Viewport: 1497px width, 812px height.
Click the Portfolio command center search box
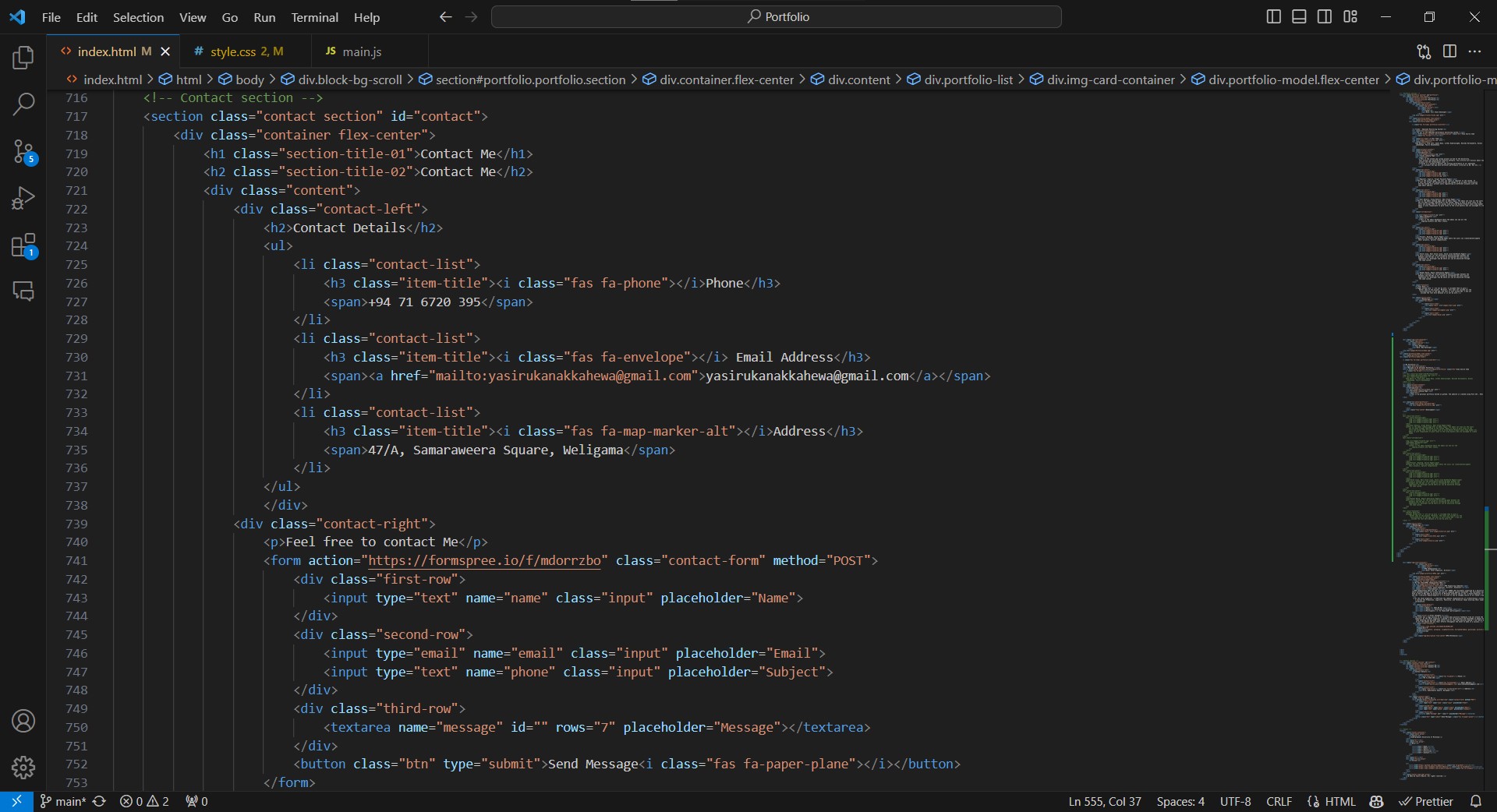pyautogui.click(x=777, y=17)
